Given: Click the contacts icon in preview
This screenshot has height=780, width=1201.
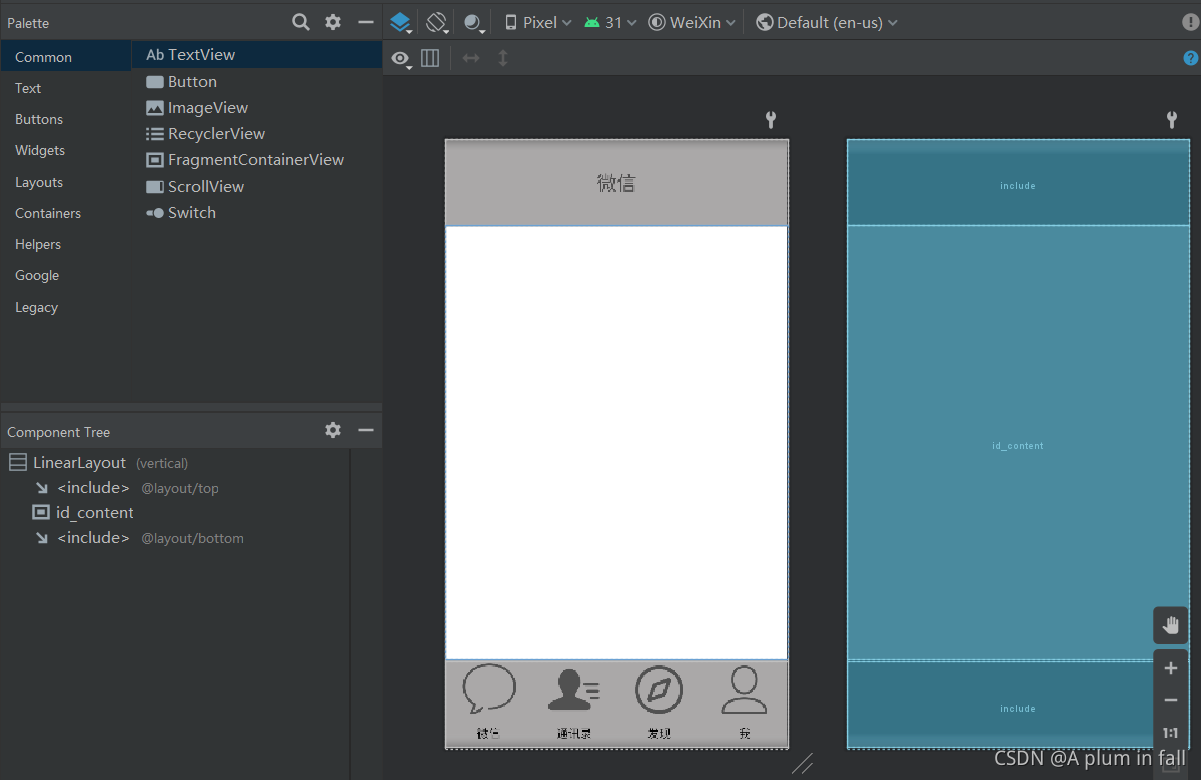Looking at the screenshot, I should (x=574, y=690).
